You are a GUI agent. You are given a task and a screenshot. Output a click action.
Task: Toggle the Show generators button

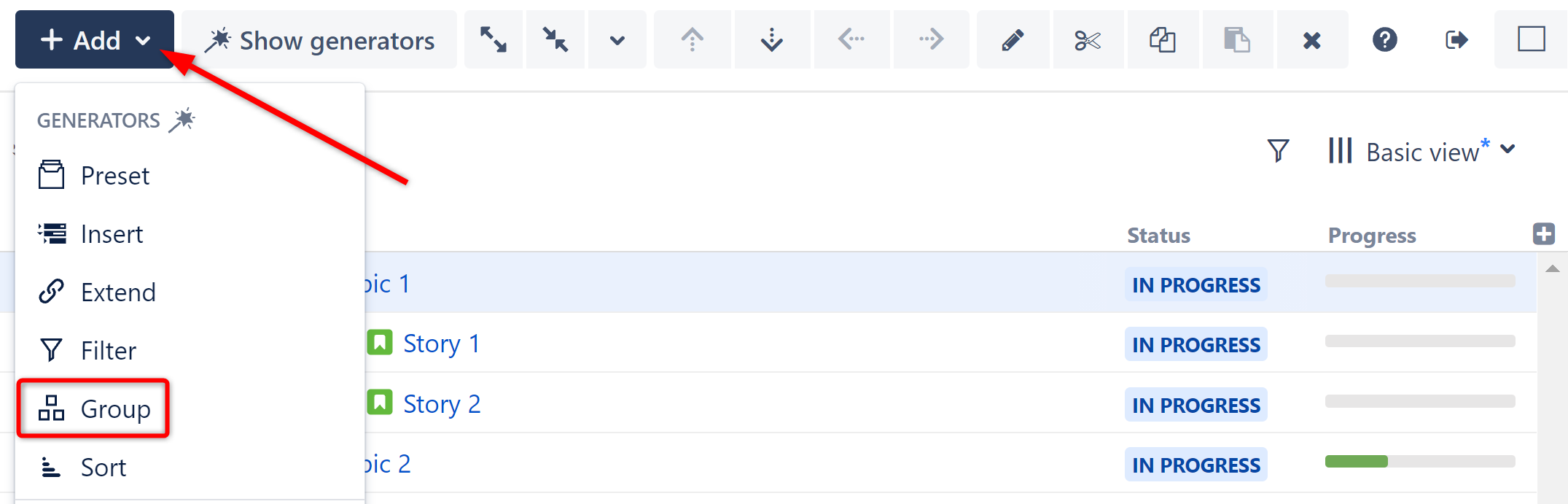click(320, 39)
